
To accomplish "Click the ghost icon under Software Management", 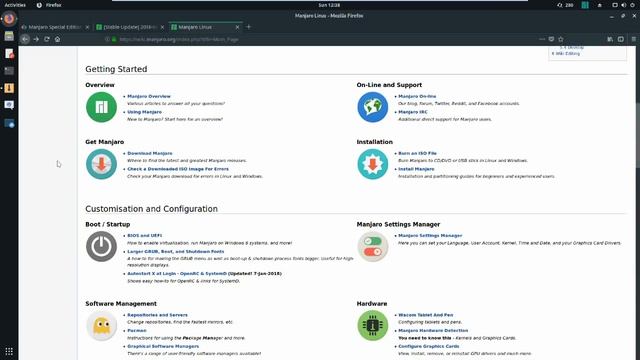I will coord(101,326).
